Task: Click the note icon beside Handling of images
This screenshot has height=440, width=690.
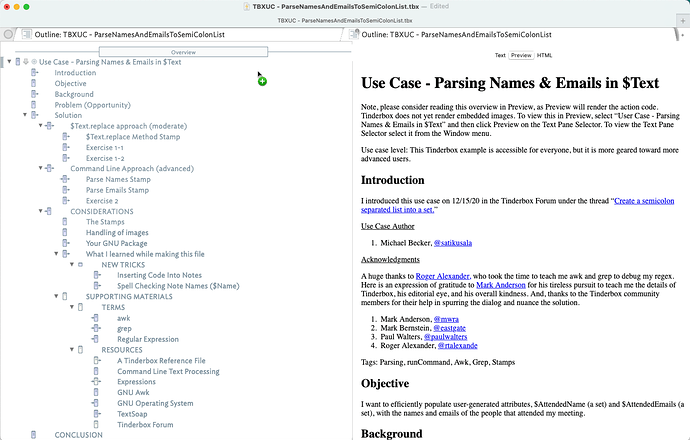Action: click(65, 232)
